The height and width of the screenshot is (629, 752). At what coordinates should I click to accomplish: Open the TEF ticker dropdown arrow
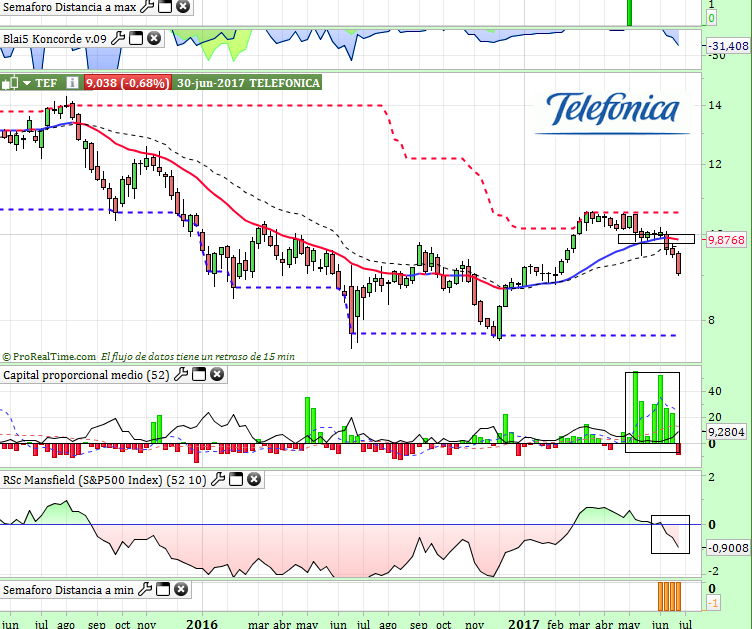(x=27, y=83)
